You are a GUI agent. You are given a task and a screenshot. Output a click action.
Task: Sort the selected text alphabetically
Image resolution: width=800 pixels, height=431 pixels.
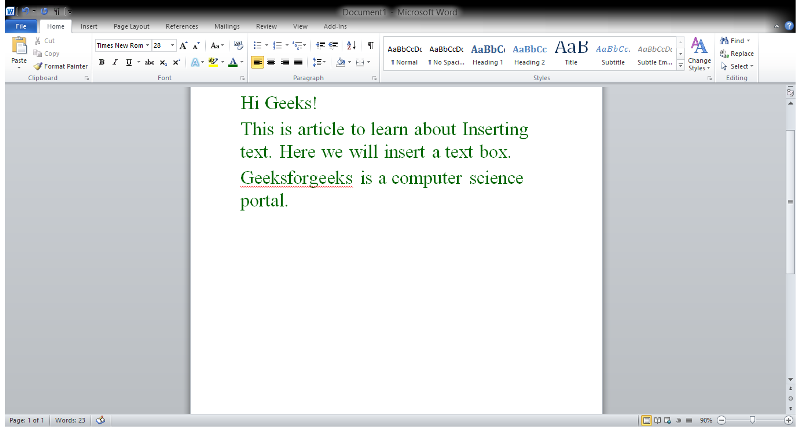351,45
